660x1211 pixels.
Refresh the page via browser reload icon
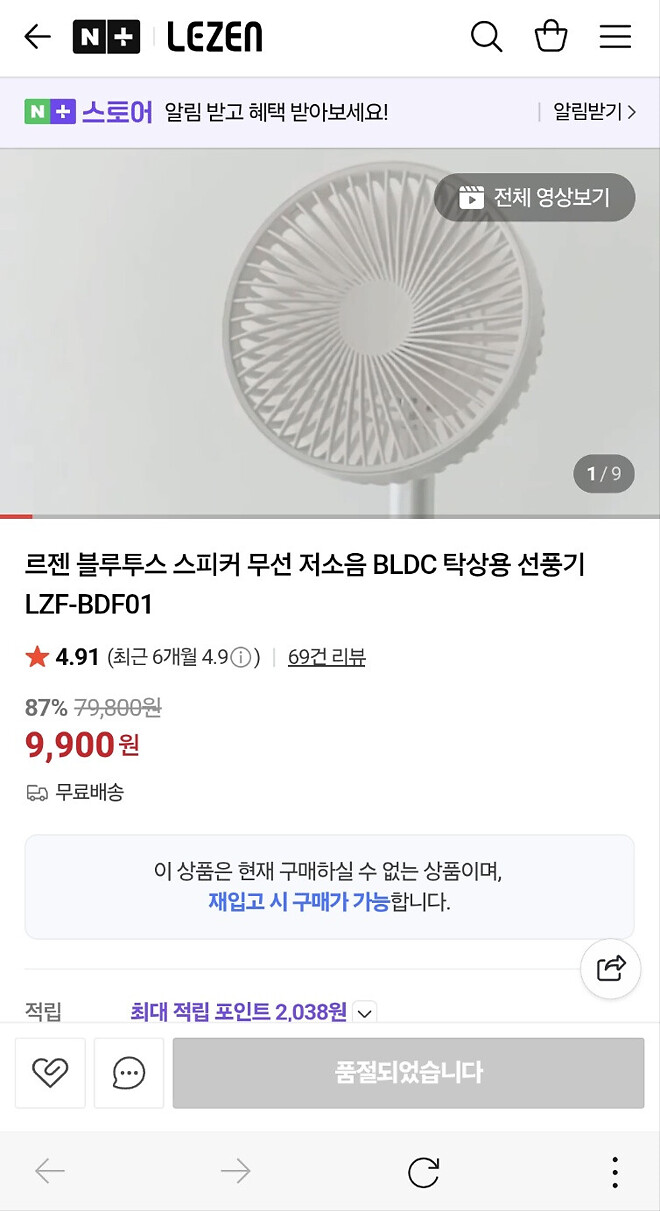[x=421, y=1172]
